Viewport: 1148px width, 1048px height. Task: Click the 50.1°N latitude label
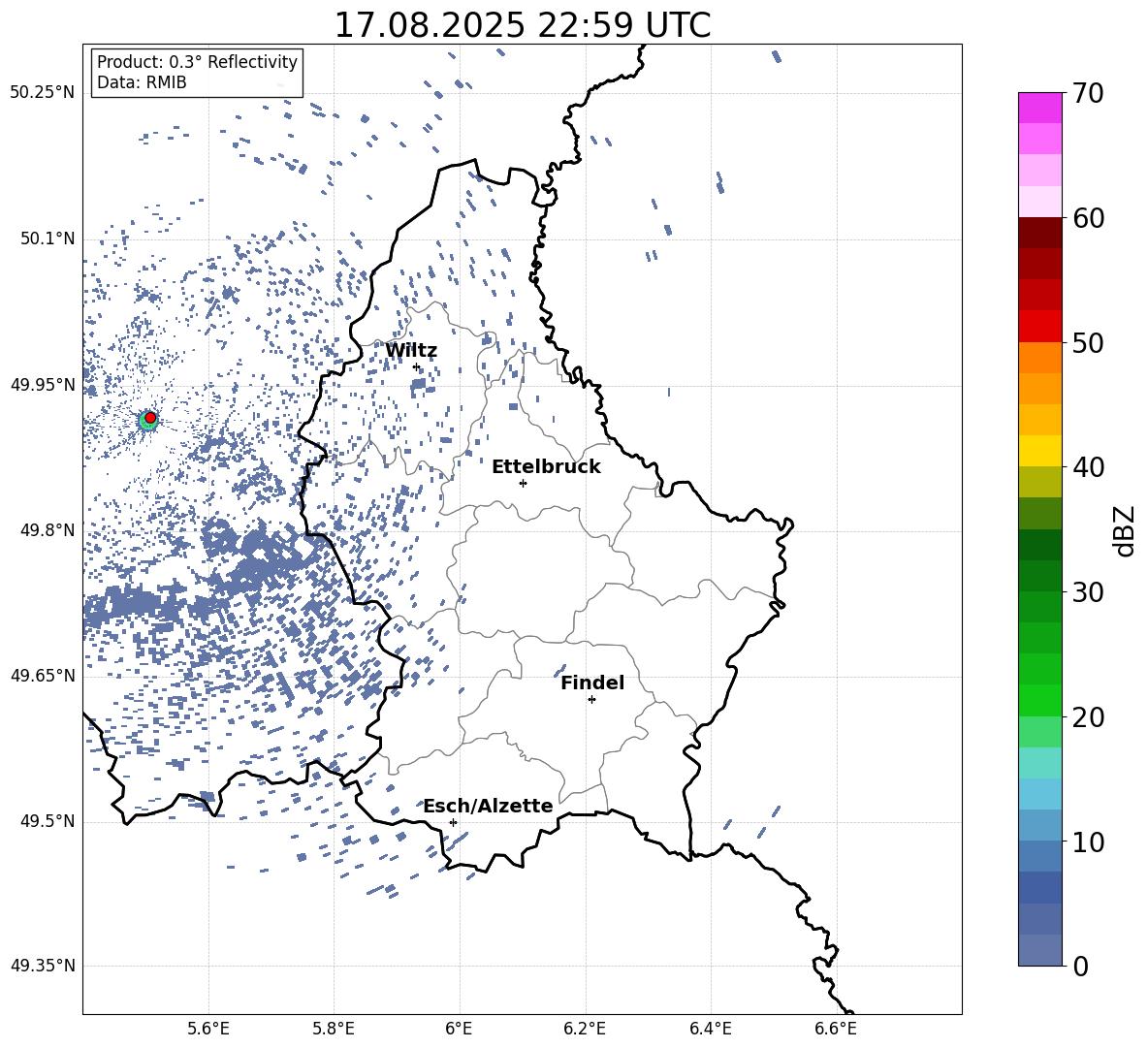[48, 238]
